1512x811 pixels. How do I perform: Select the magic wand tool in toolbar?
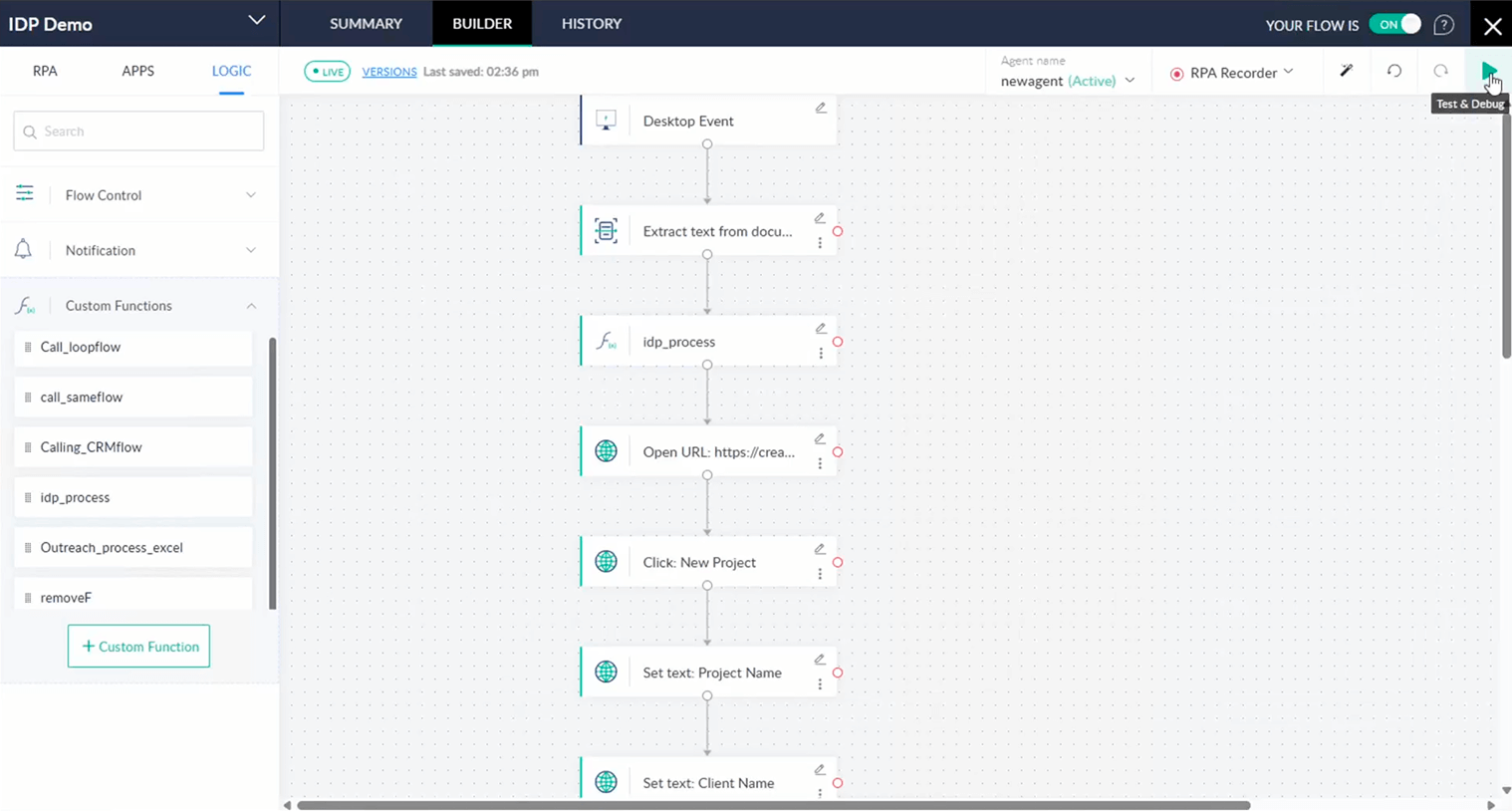[x=1347, y=72]
